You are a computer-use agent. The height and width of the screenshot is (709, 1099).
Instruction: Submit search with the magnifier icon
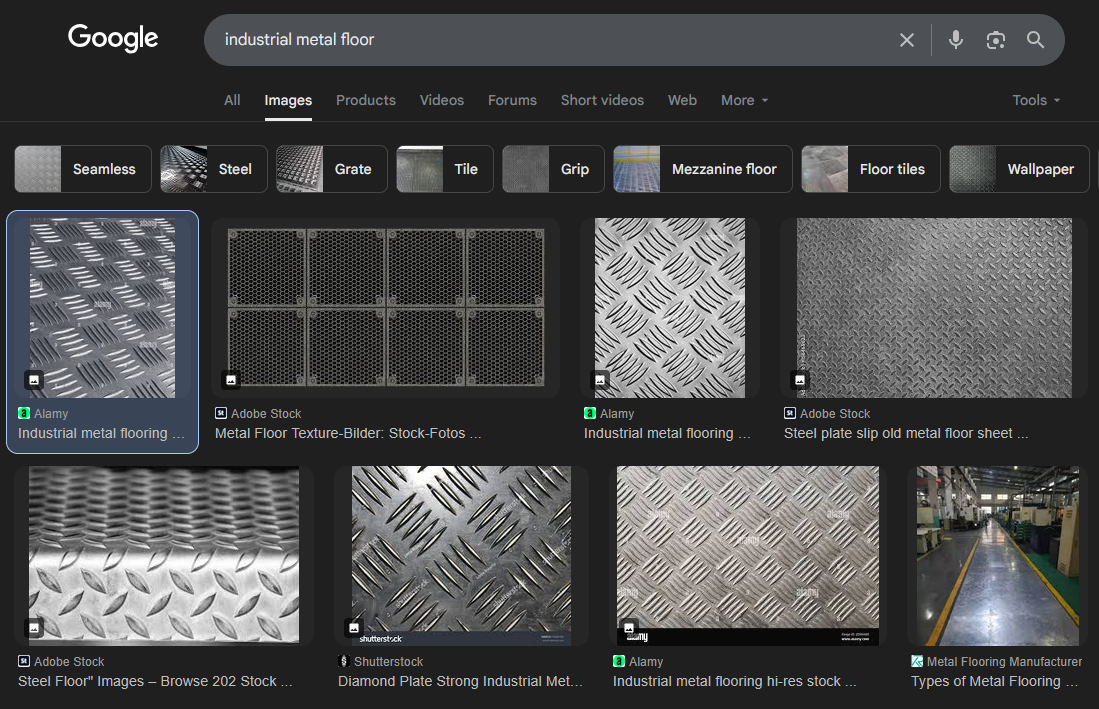[1035, 40]
